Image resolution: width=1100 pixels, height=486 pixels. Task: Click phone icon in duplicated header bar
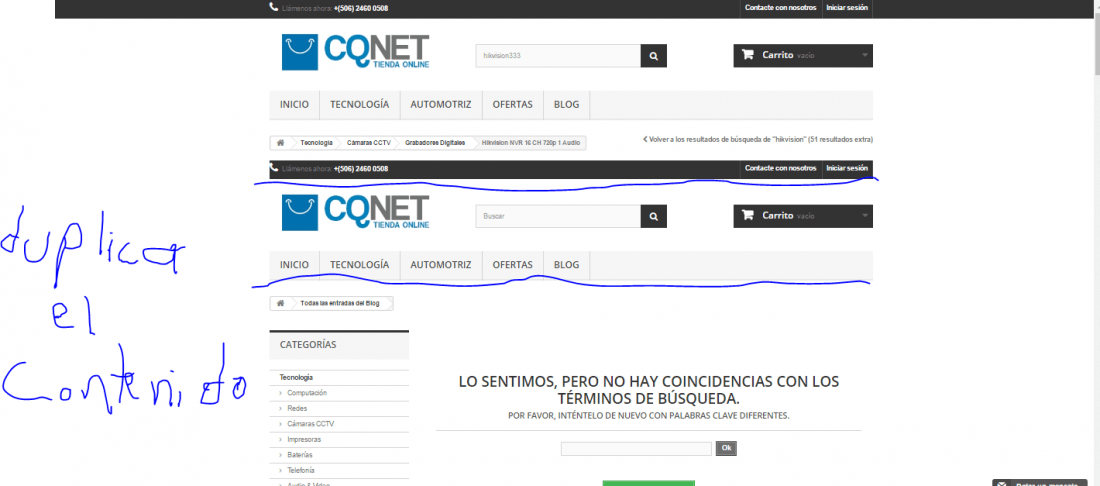(274, 168)
